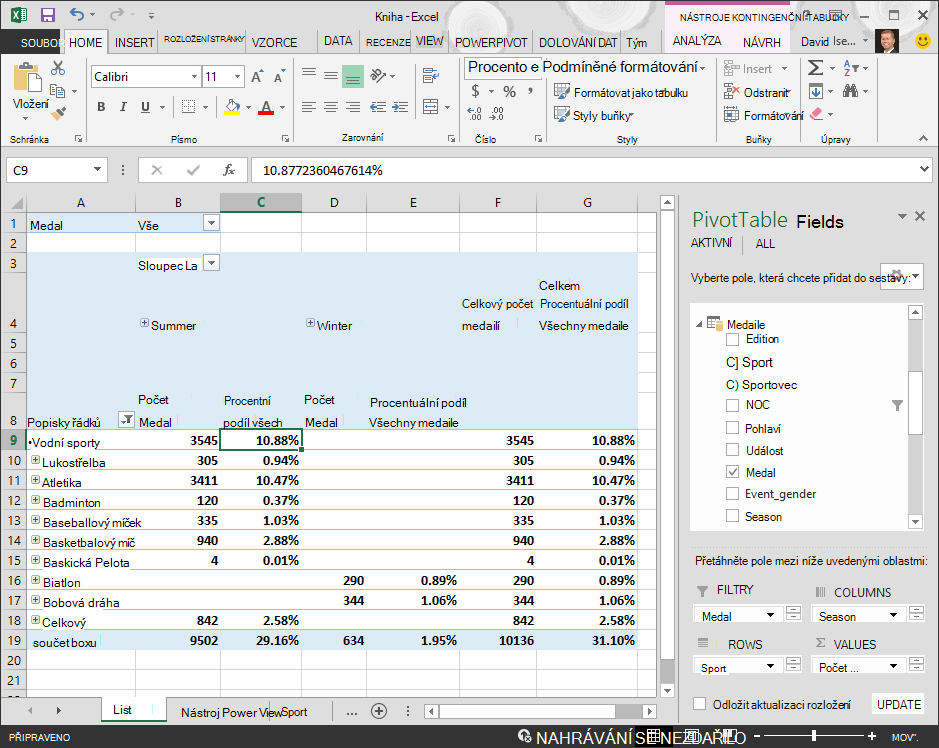
Task: Open Find and Select binoculars
Action: click(x=850, y=91)
